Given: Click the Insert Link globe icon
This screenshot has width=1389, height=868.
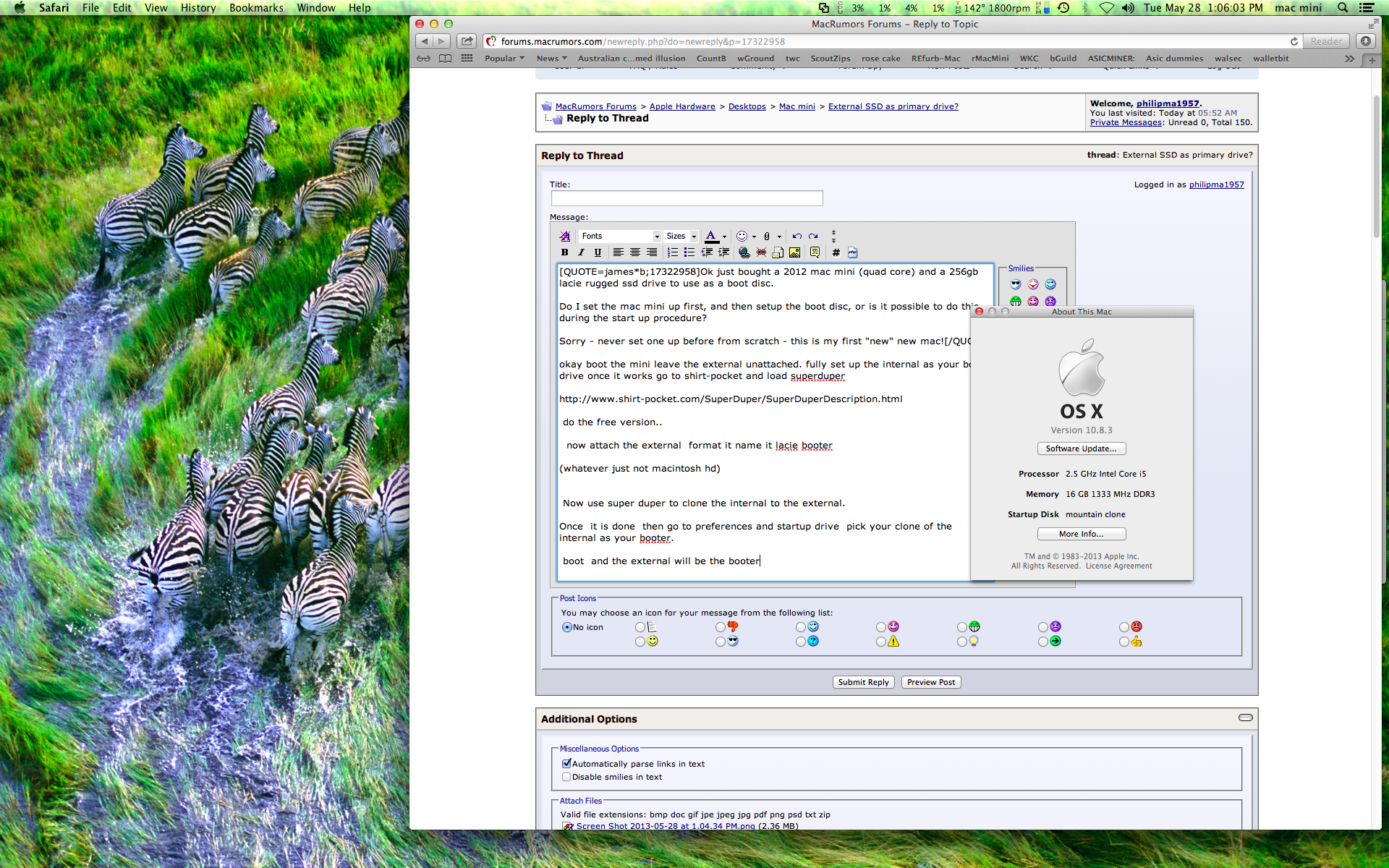Looking at the screenshot, I should pos(744,252).
